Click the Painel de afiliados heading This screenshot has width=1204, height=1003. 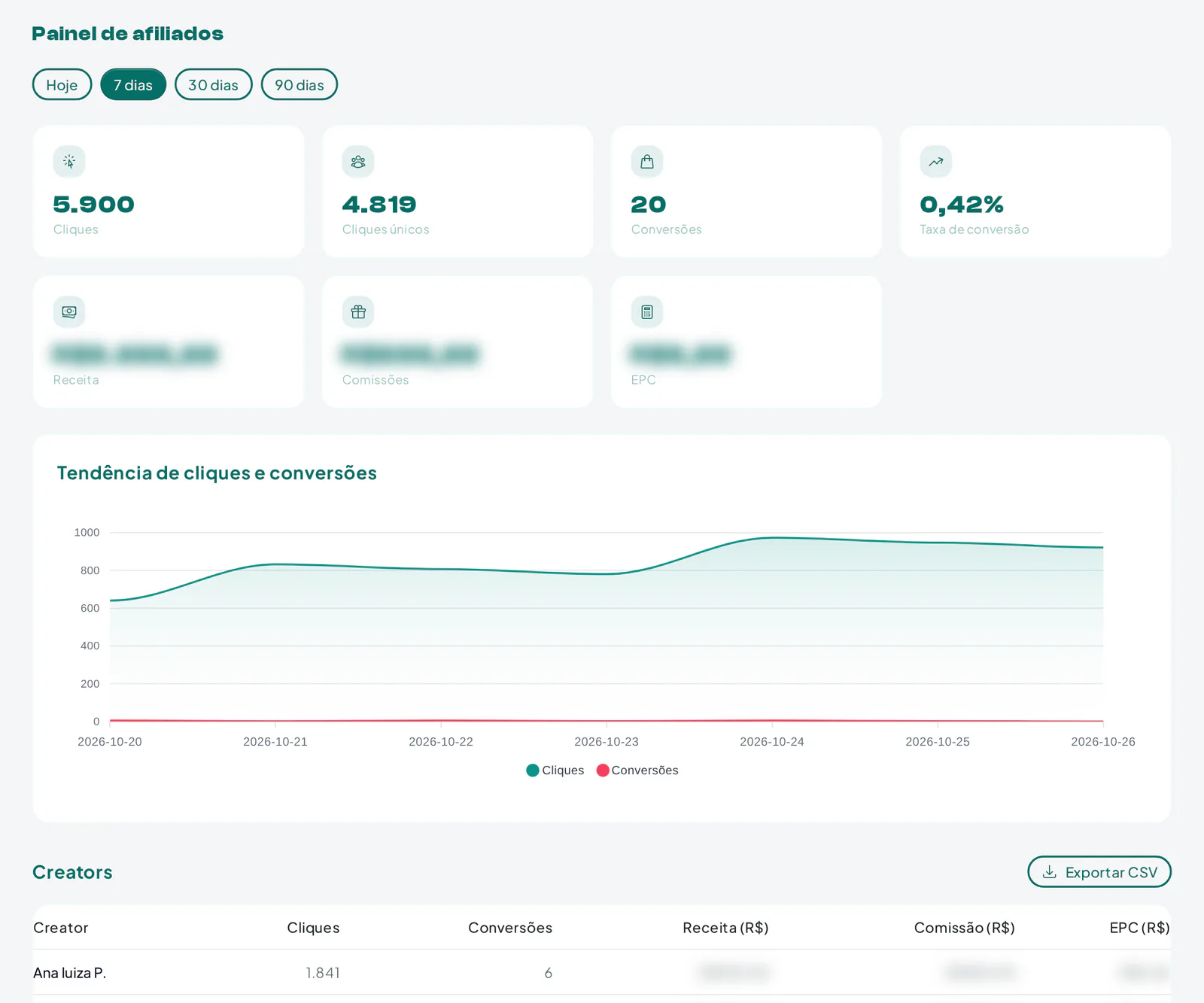128,34
